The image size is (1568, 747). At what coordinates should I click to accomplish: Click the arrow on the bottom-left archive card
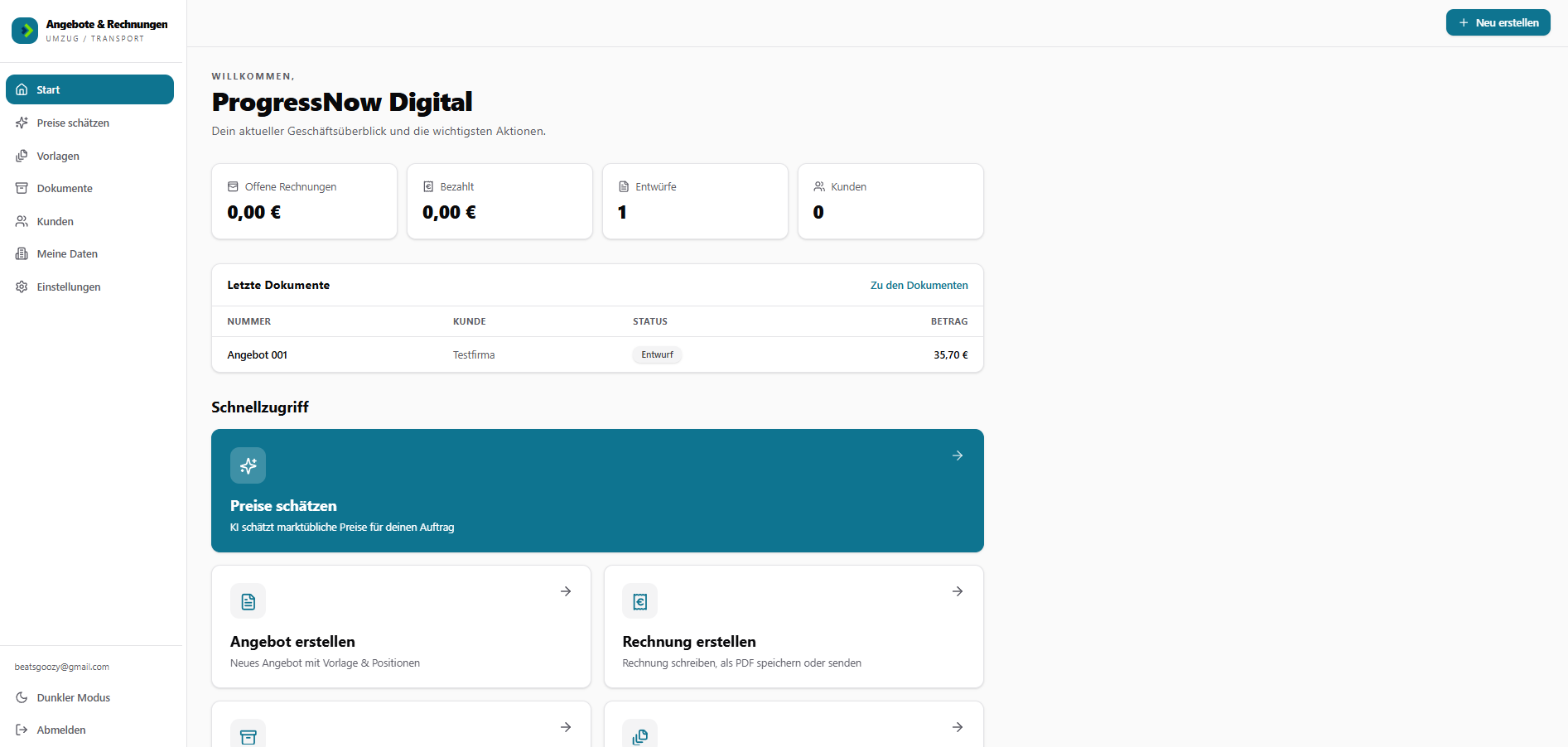(x=566, y=727)
